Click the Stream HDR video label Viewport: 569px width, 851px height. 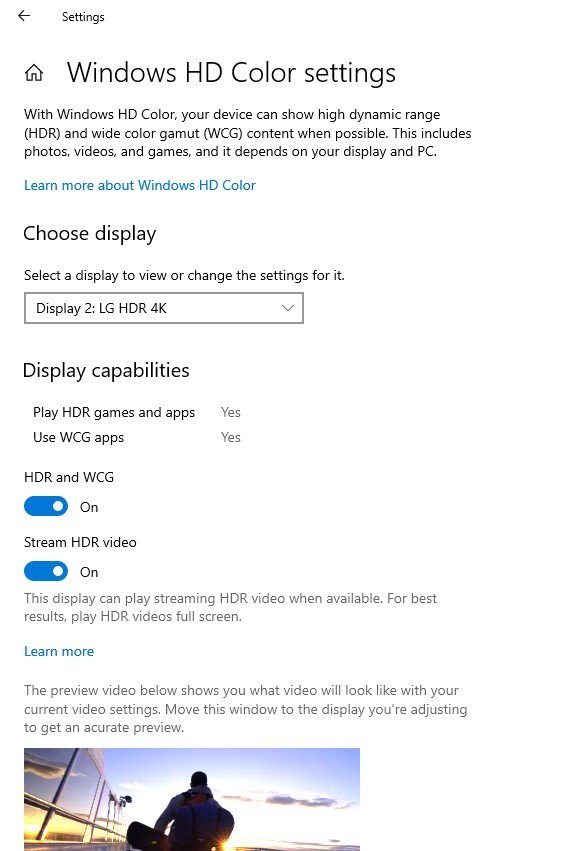pyautogui.click(x=80, y=542)
